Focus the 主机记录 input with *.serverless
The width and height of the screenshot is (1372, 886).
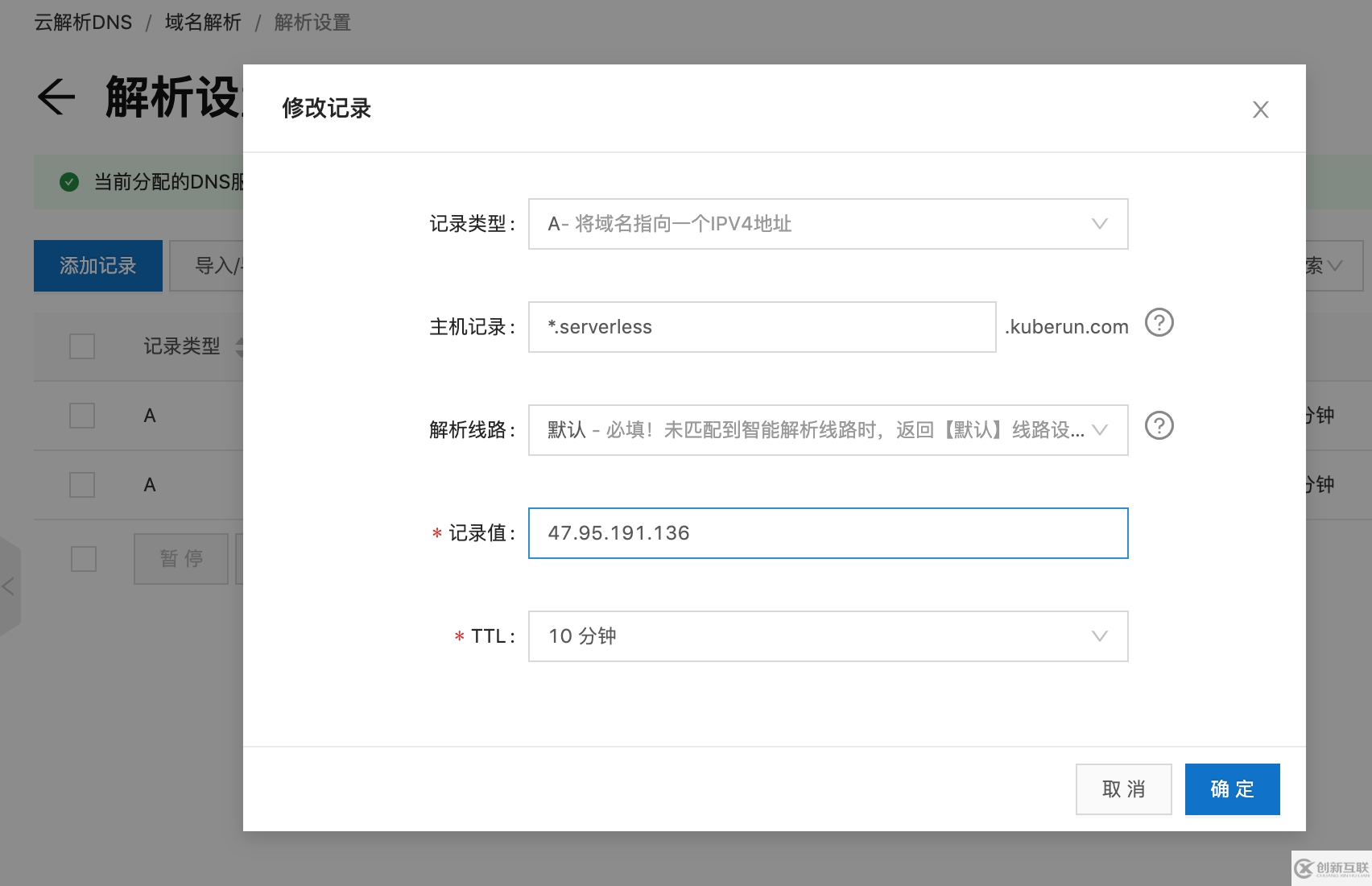(x=762, y=327)
